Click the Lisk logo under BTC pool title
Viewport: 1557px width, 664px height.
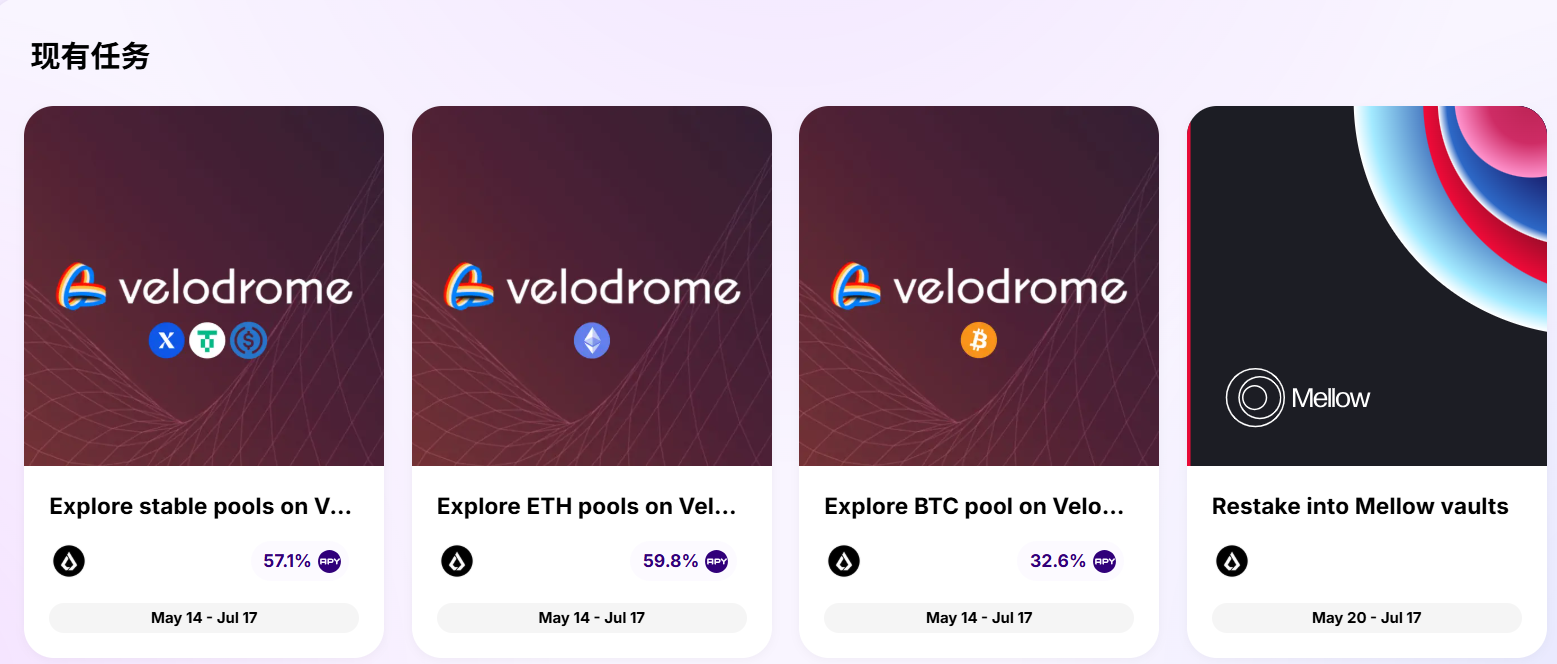pyautogui.click(x=844, y=561)
